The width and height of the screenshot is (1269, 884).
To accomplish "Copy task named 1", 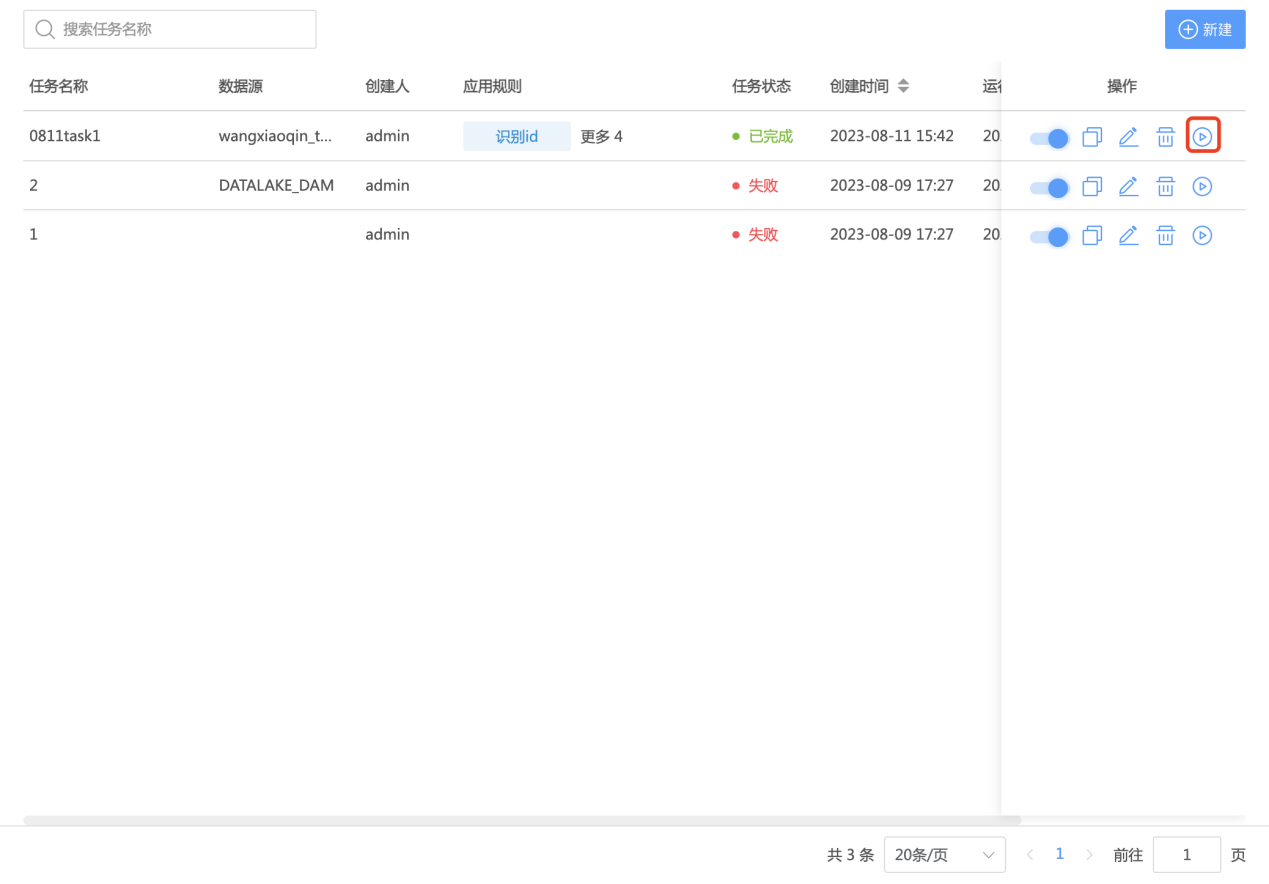I will click(x=1092, y=235).
